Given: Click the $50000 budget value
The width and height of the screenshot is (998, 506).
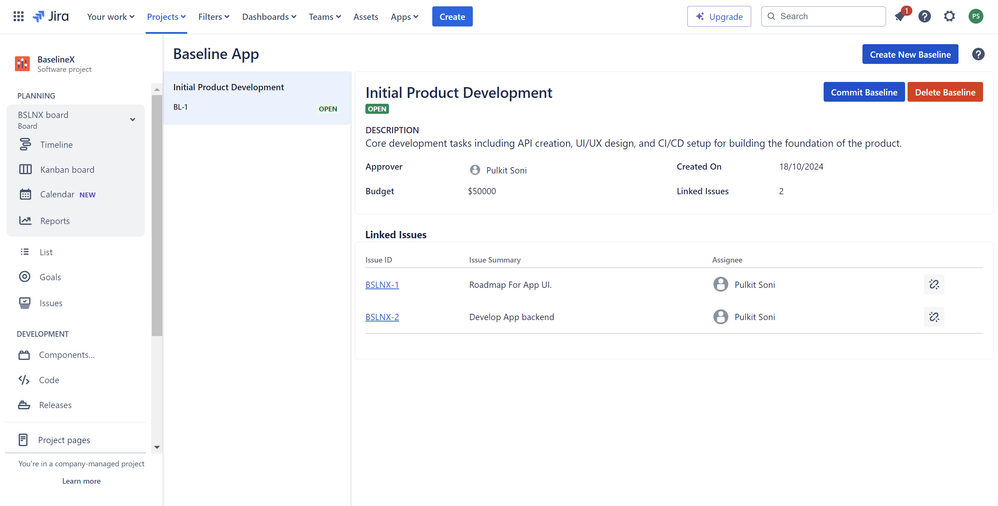Looking at the screenshot, I should pos(482,191).
